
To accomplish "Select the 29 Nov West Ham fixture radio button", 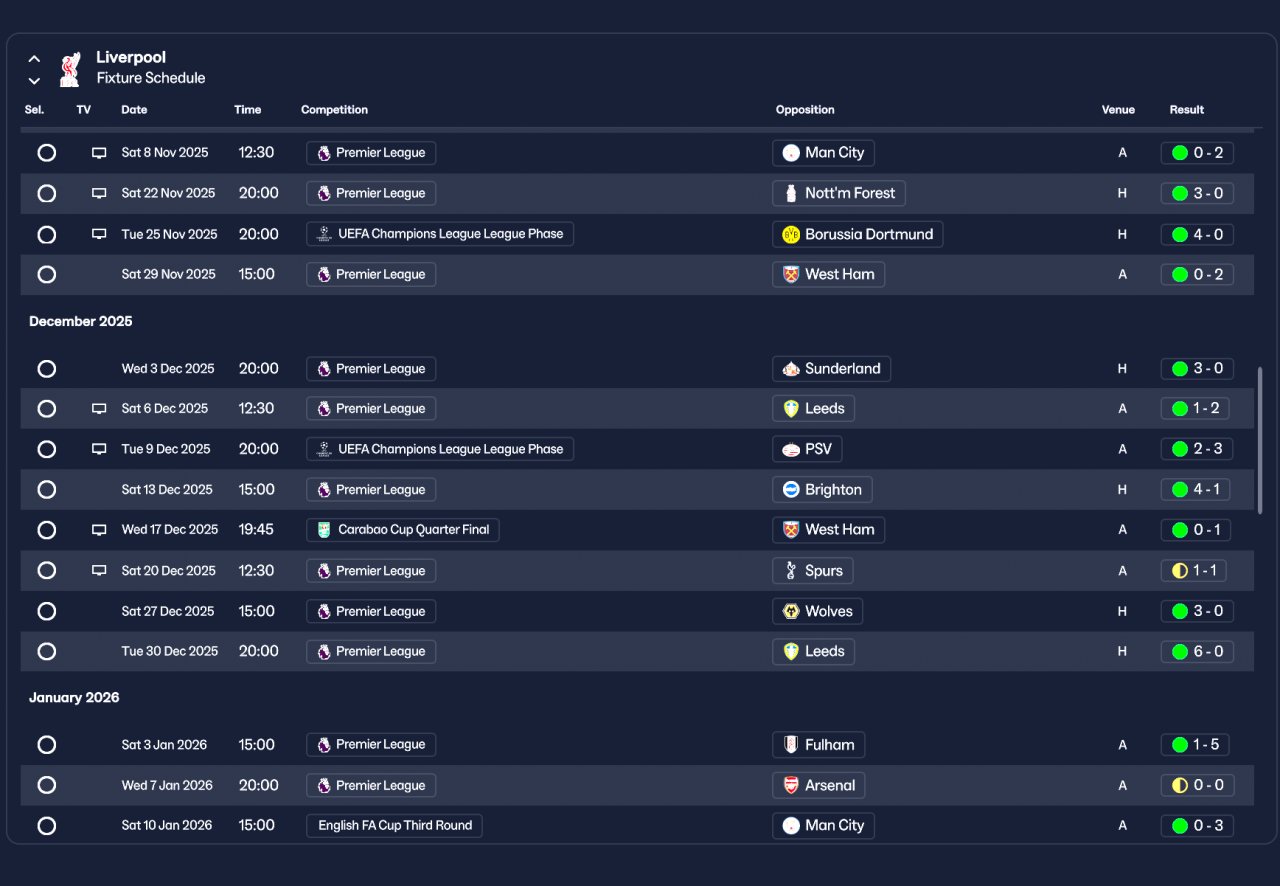I will pos(46,274).
